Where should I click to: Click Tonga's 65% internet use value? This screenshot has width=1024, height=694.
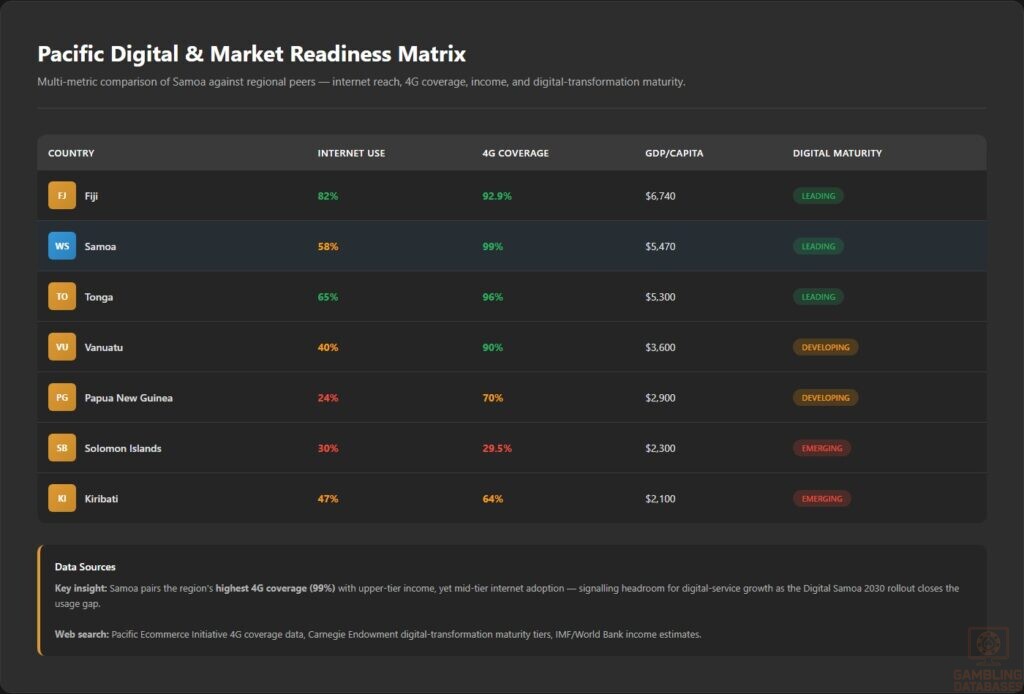328,296
